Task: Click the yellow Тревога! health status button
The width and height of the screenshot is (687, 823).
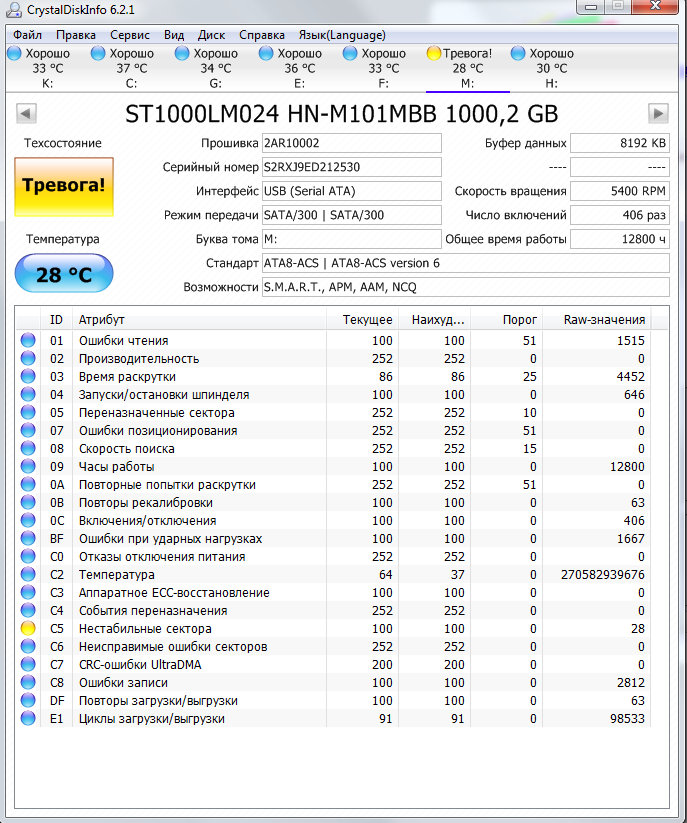Action: (x=64, y=186)
